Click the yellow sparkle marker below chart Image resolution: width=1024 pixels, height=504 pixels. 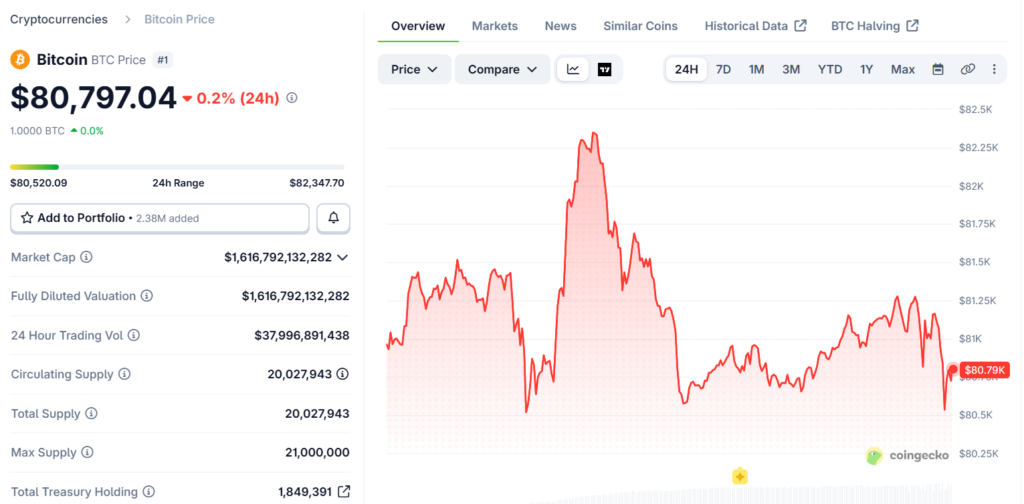pyautogui.click(x=739, y=476)
